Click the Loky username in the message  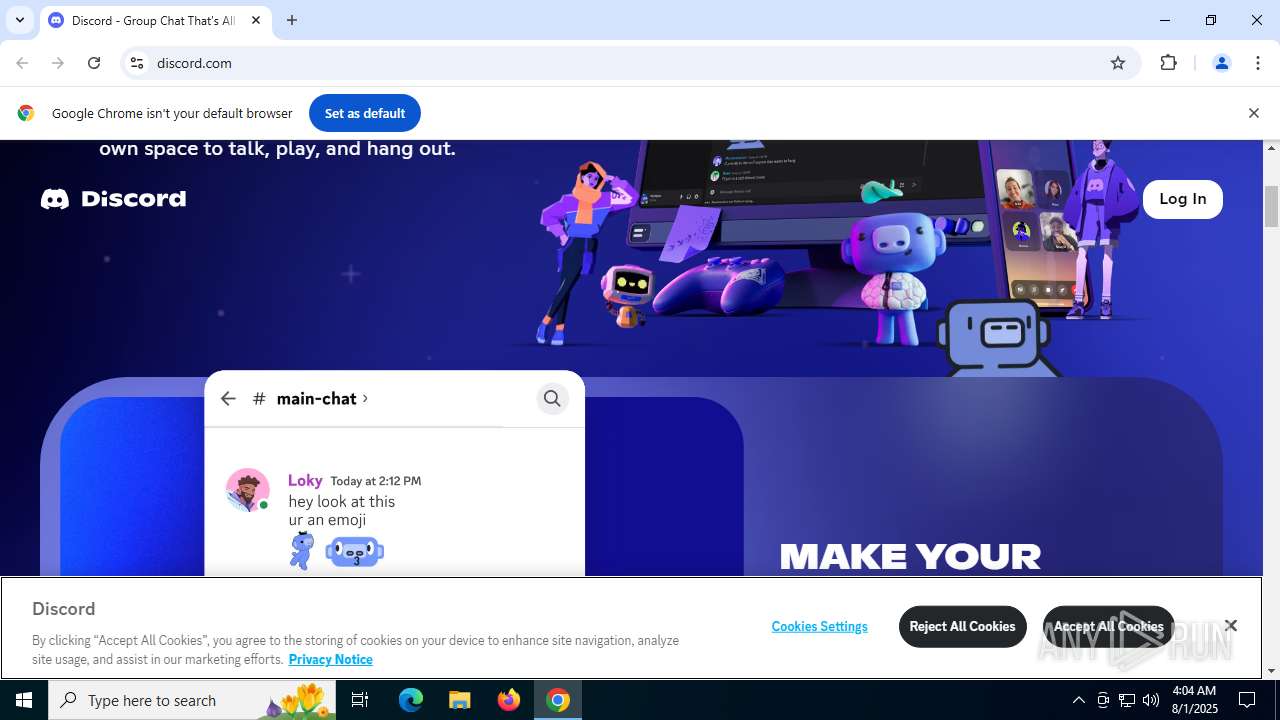click(305, 480)
